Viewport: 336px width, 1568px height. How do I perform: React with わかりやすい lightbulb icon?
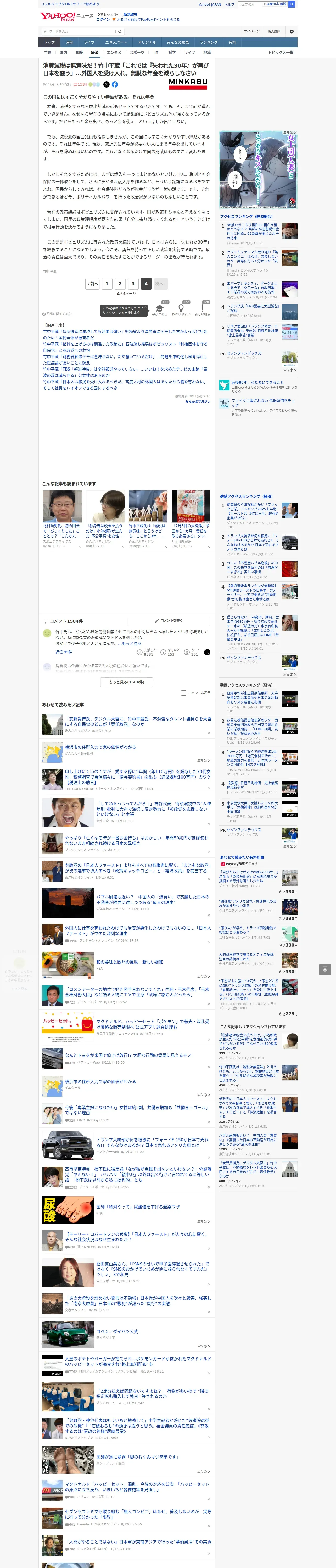[181, 308]
